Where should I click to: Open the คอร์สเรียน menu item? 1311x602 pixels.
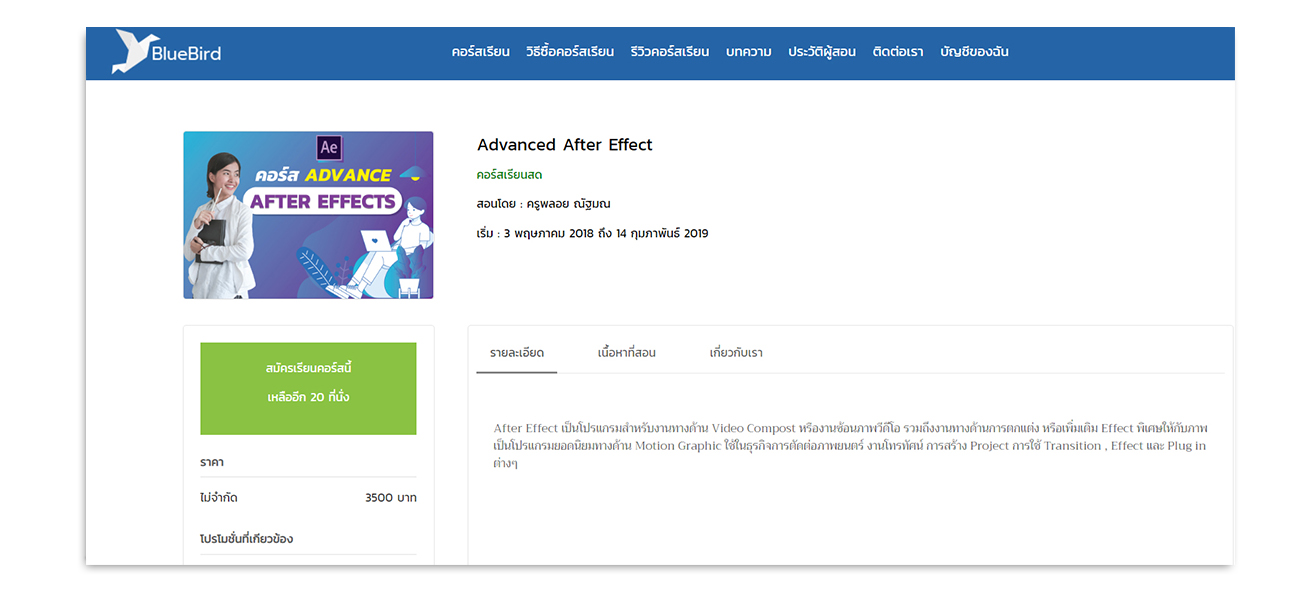pos(480,52)
